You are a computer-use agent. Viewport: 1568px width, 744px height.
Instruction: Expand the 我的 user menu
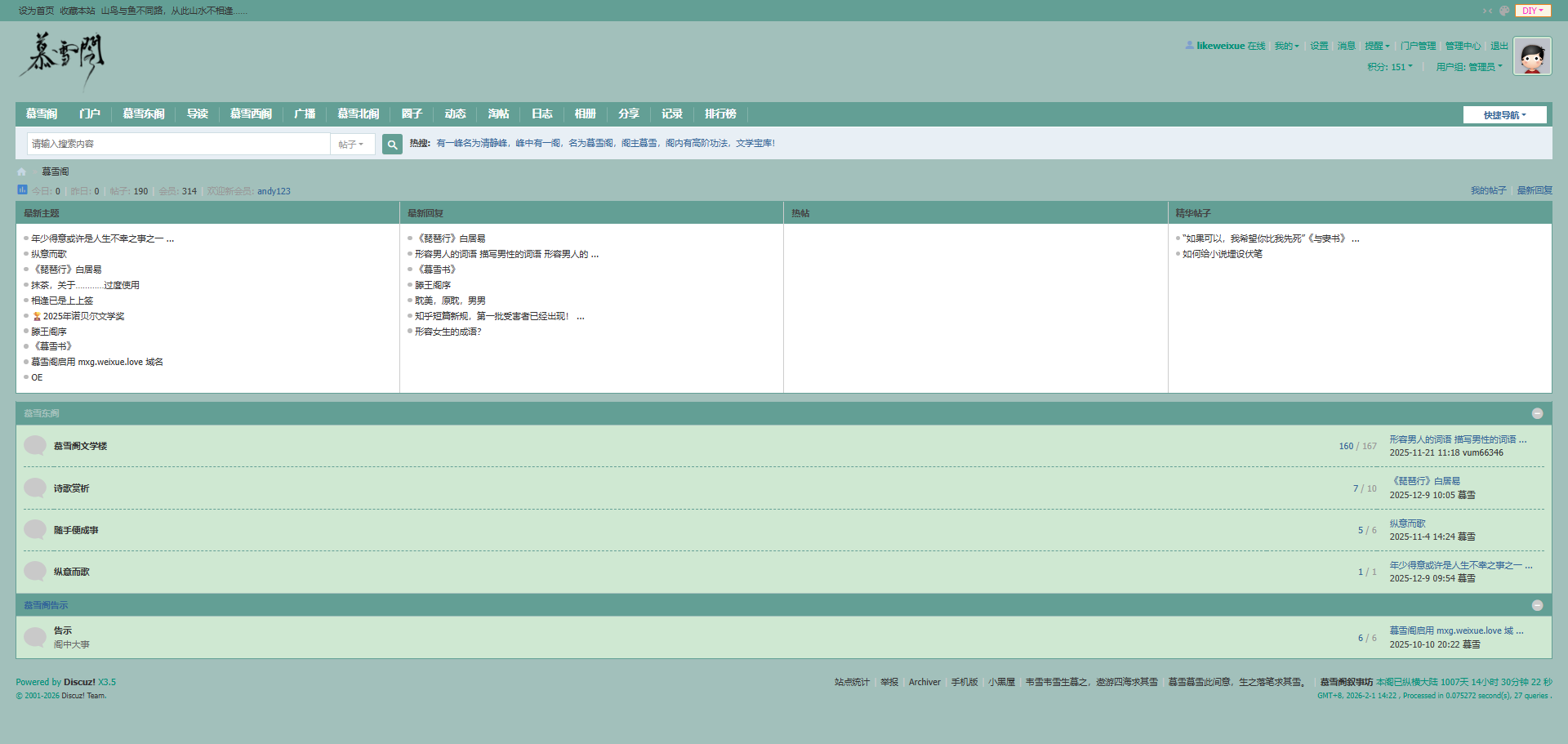click(x=1286, y=46)
